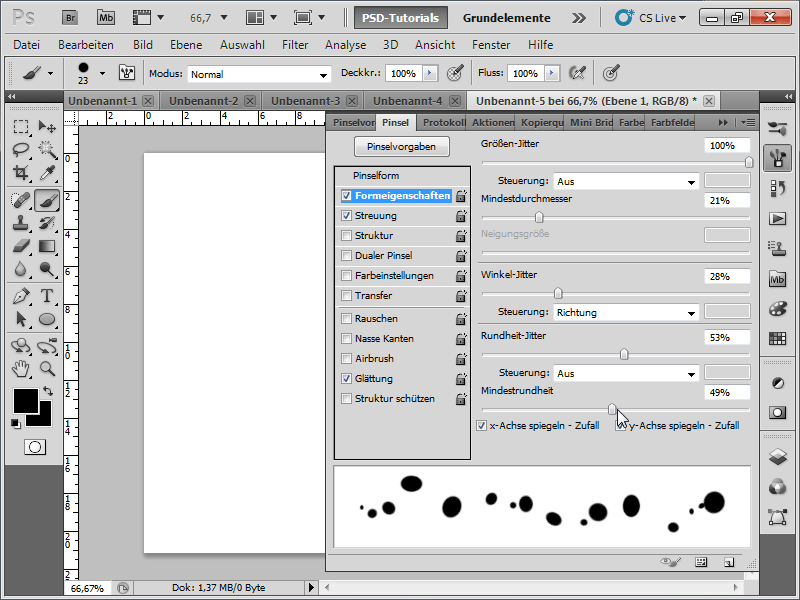The image size is (800, 600).
Task: Swap foreground and background colors
Action: click(x=48, y=391)
